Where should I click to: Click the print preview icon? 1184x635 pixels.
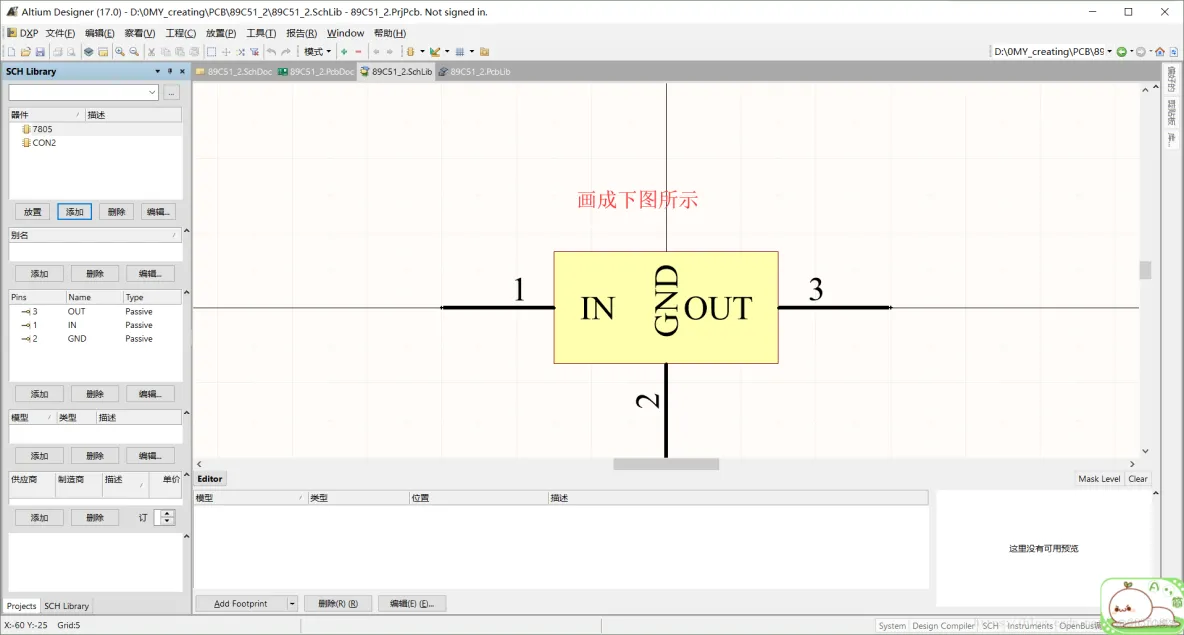pyautogui.click(x=71, y=52)
